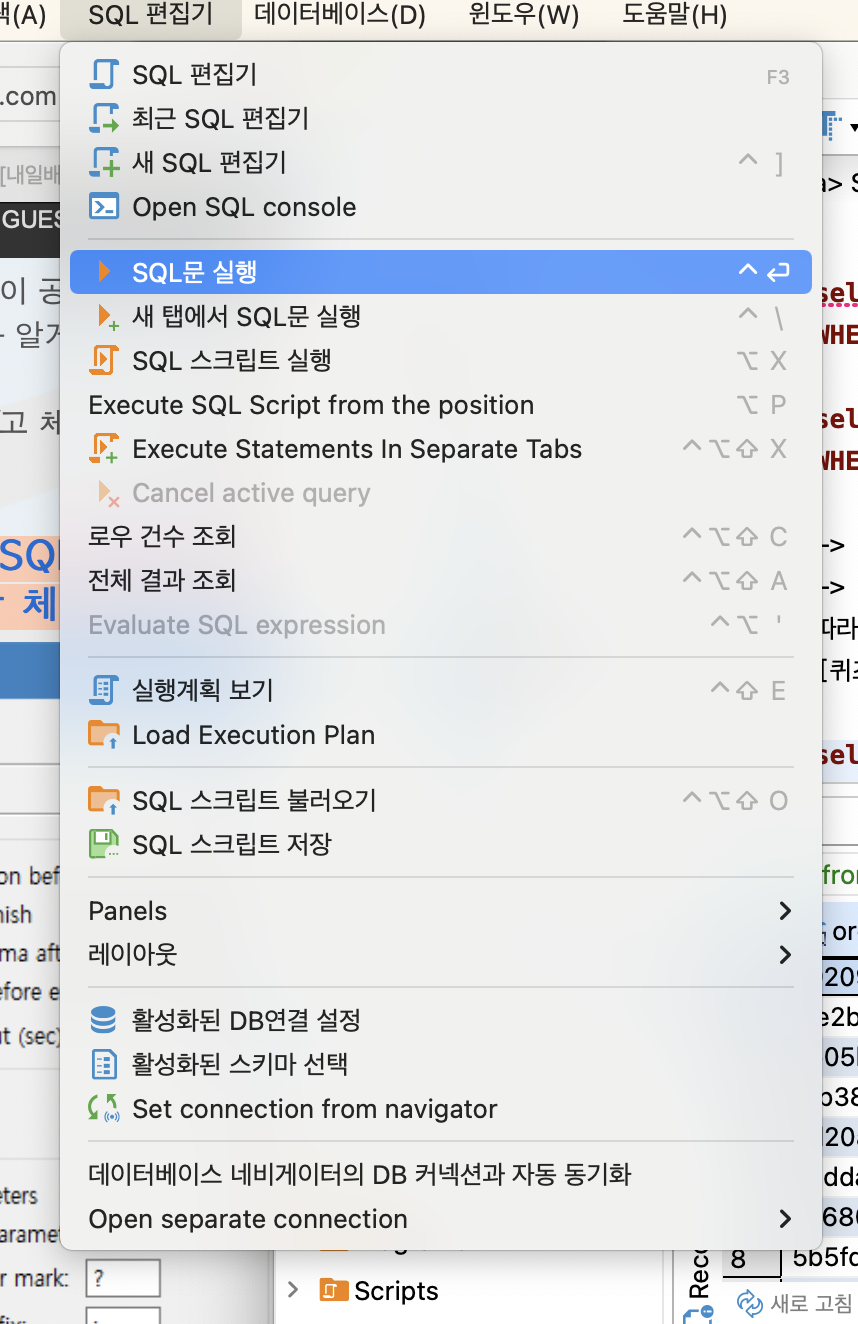Screen dimensions: 858x1324
Task: Click the 새 탭에서 SQL문 실행 icon
Action: click(107, 317)
